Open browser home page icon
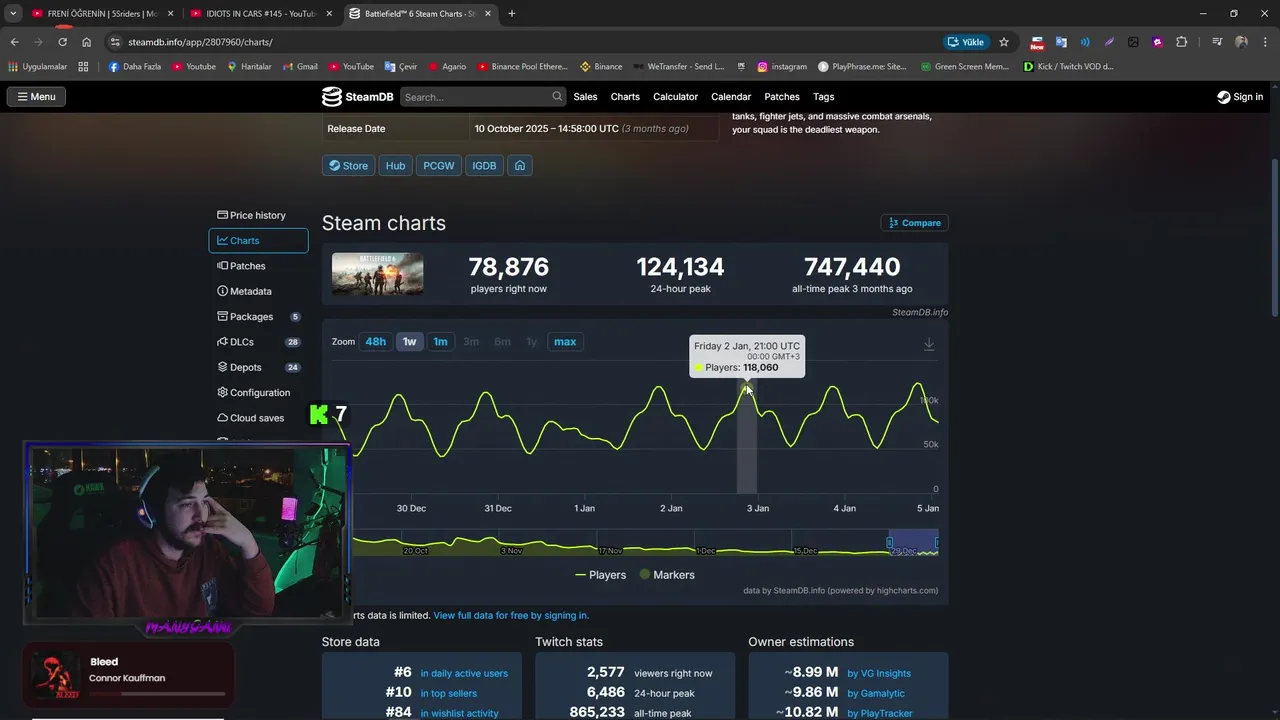1280x720 pixels. [87, 42]
